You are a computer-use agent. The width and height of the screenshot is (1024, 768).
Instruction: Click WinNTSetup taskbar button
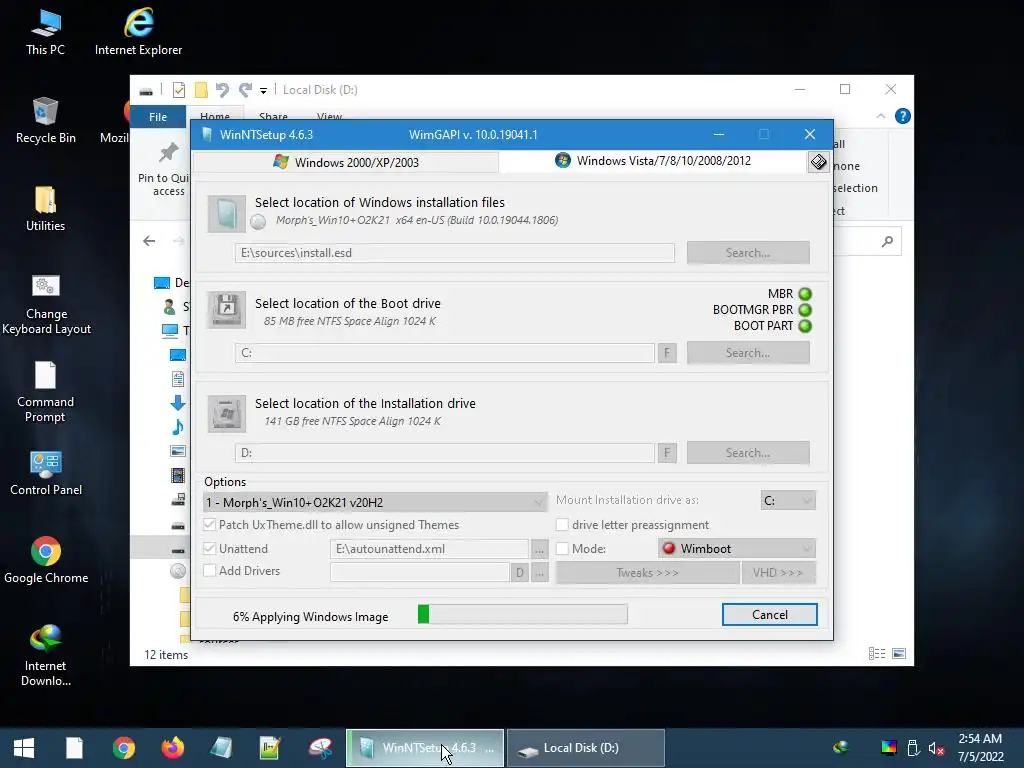pos(424,748)
